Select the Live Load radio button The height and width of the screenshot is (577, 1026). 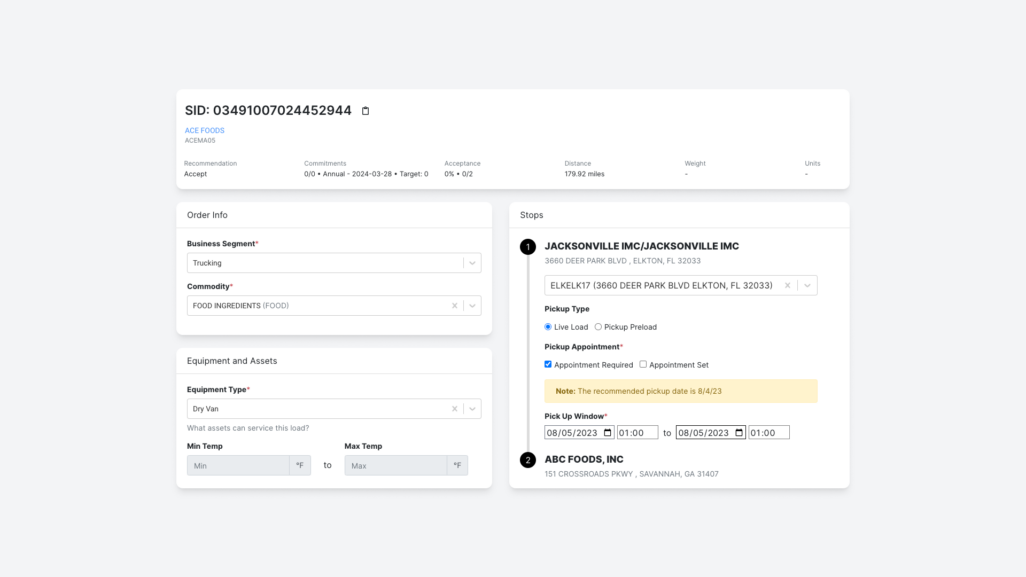pos(548,327)
